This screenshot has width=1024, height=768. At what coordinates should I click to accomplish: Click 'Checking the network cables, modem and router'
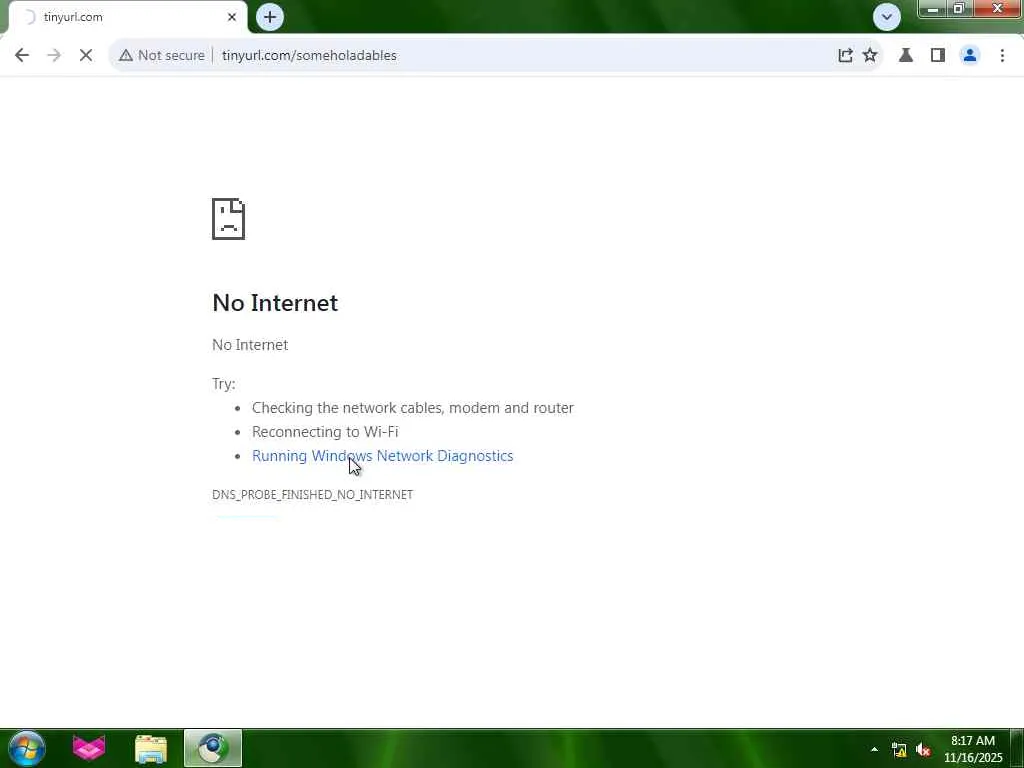pos(413,408)
